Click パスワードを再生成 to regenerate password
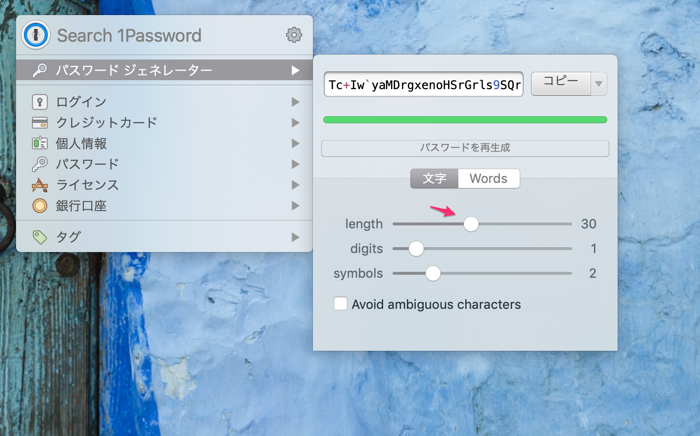700x436 pixels. (x=465, y=148)
